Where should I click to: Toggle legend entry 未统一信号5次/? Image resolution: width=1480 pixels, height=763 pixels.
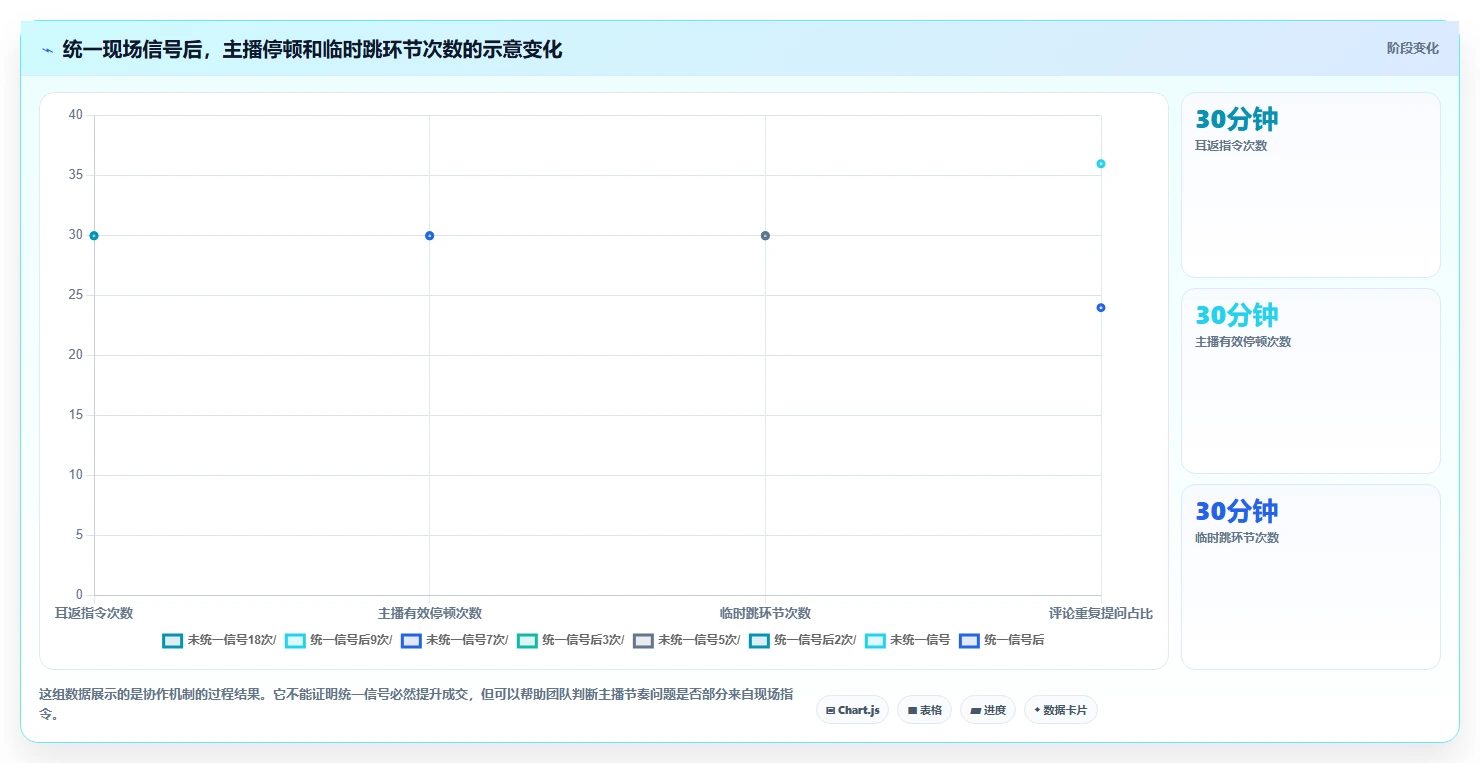(687, 640)
